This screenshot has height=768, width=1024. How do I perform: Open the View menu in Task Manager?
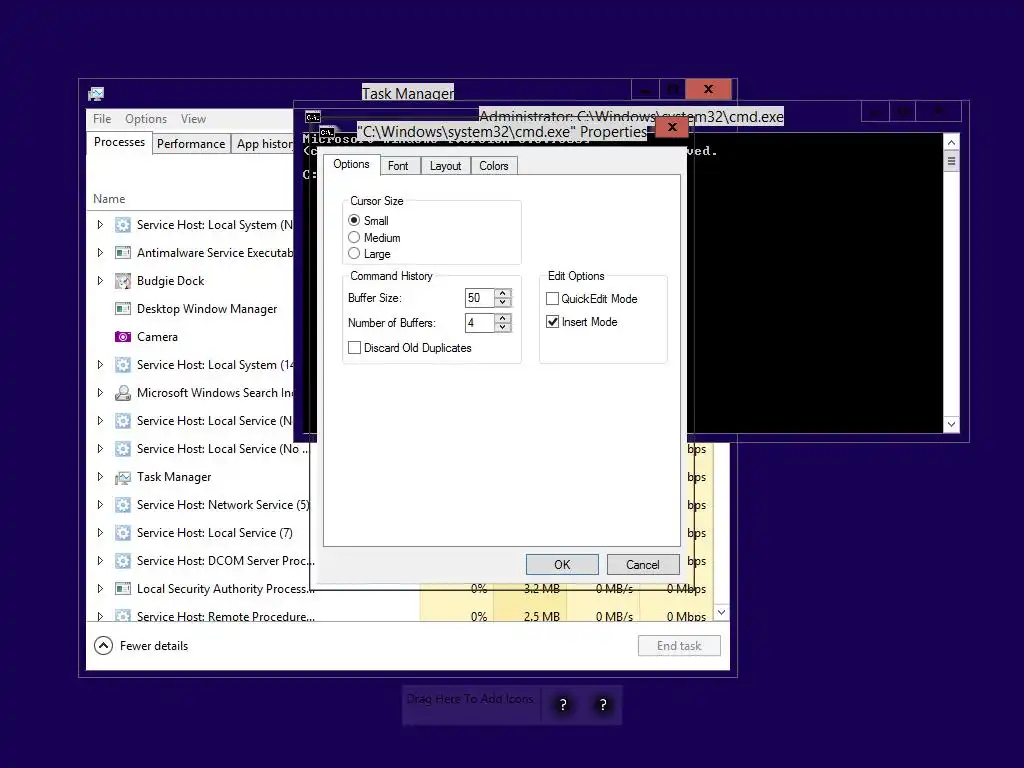[193, 119]
